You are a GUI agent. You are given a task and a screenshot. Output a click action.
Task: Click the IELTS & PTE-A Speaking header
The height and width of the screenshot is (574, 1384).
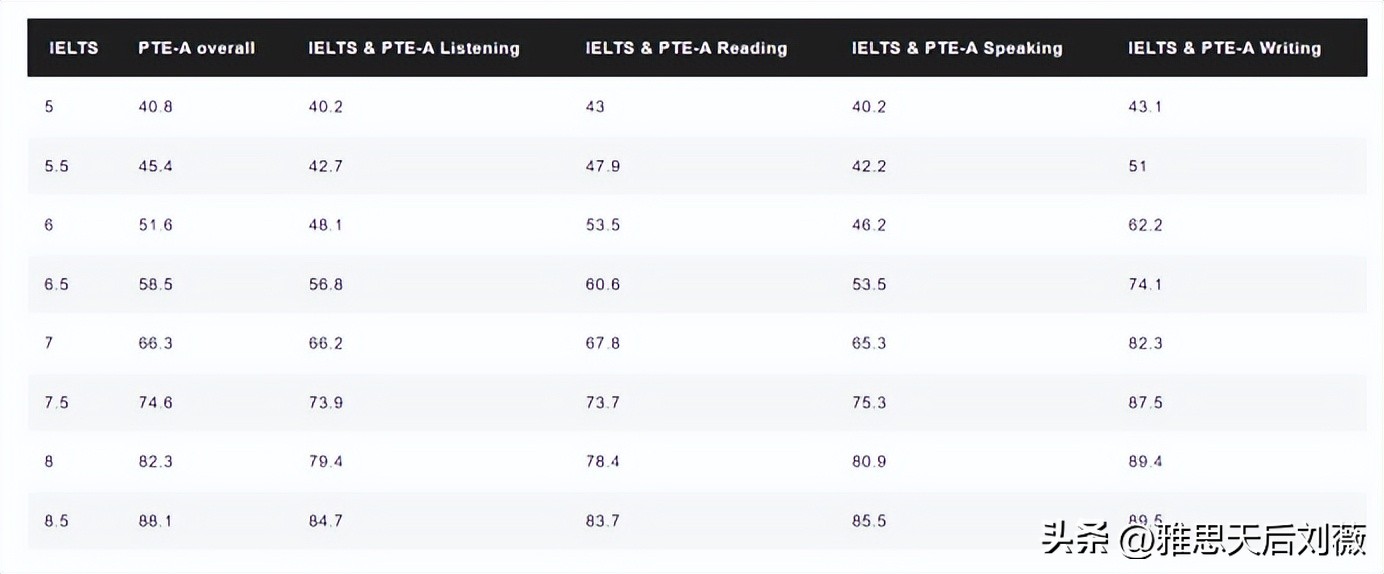point(957,48)
